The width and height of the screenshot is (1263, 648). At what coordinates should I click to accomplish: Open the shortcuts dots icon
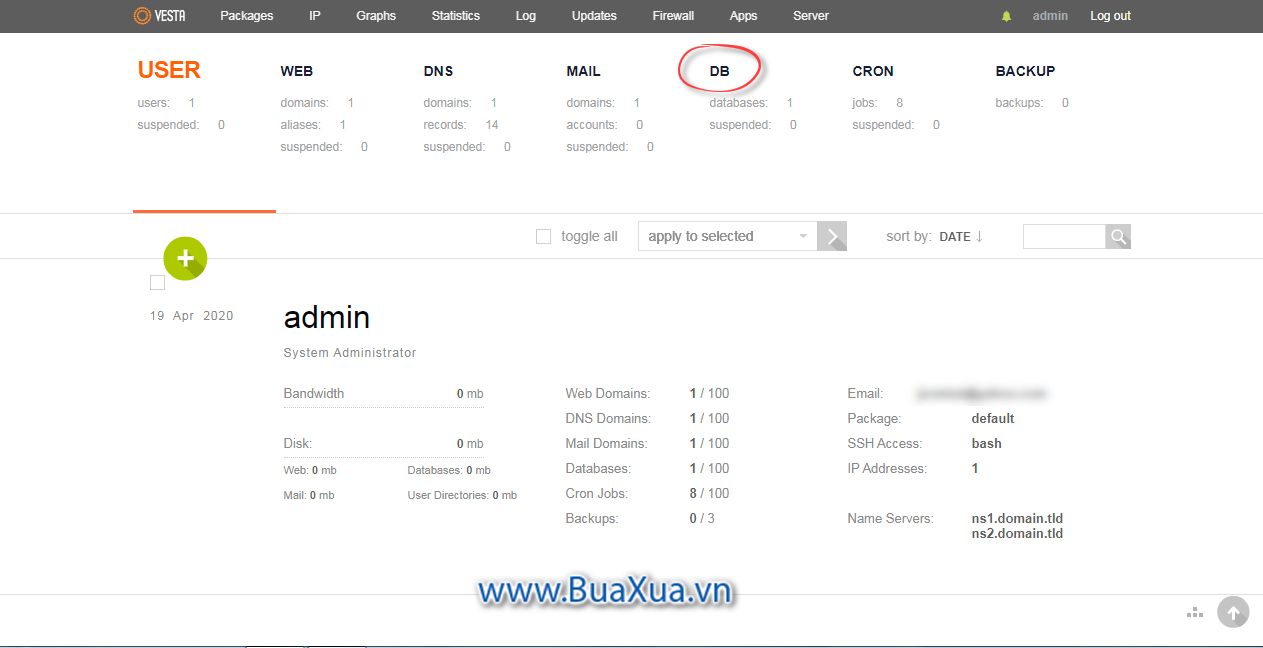pyautogui.click(x=1194, y=612)
